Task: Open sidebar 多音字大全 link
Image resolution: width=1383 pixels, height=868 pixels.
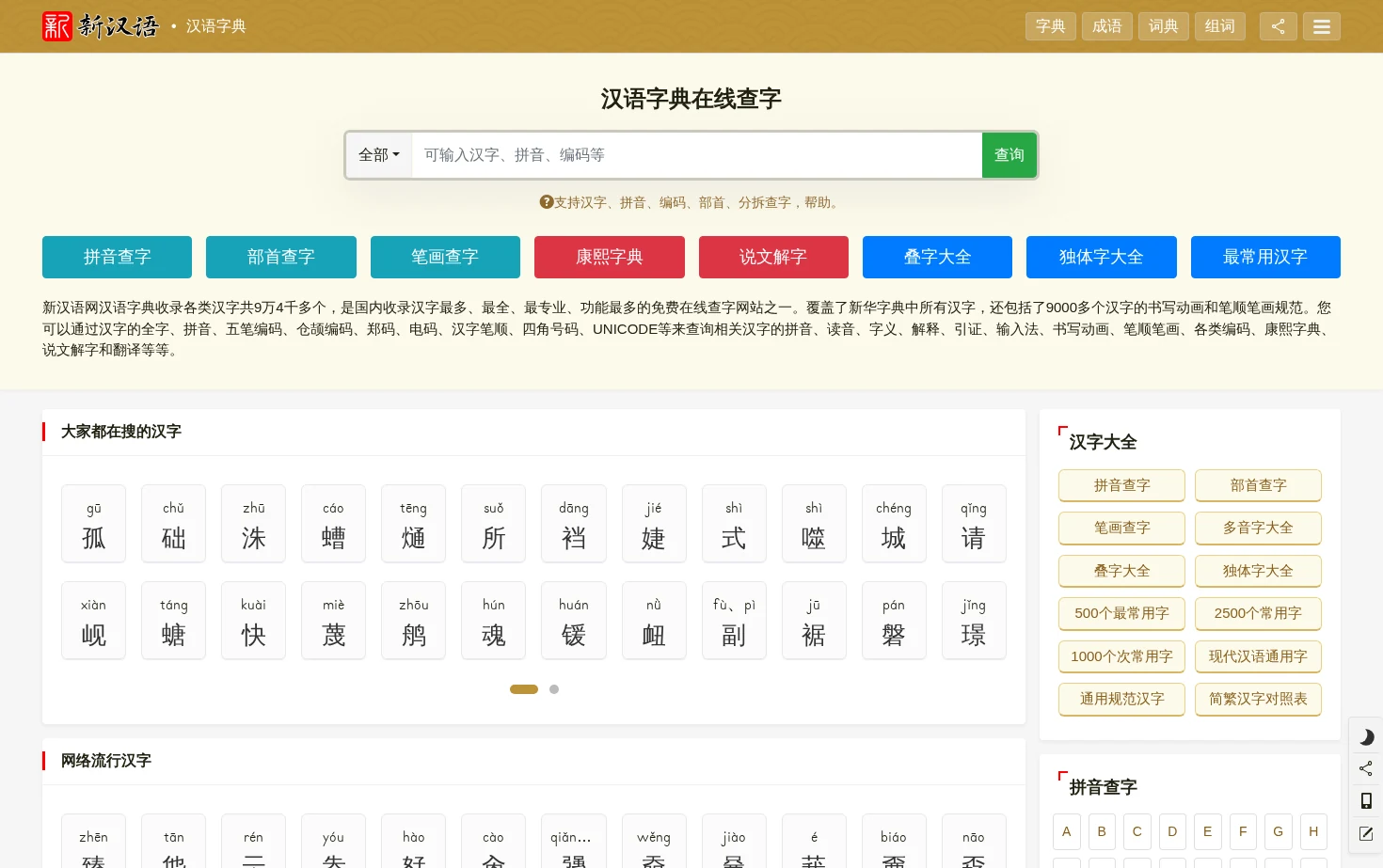Action: pos(1258,528)
